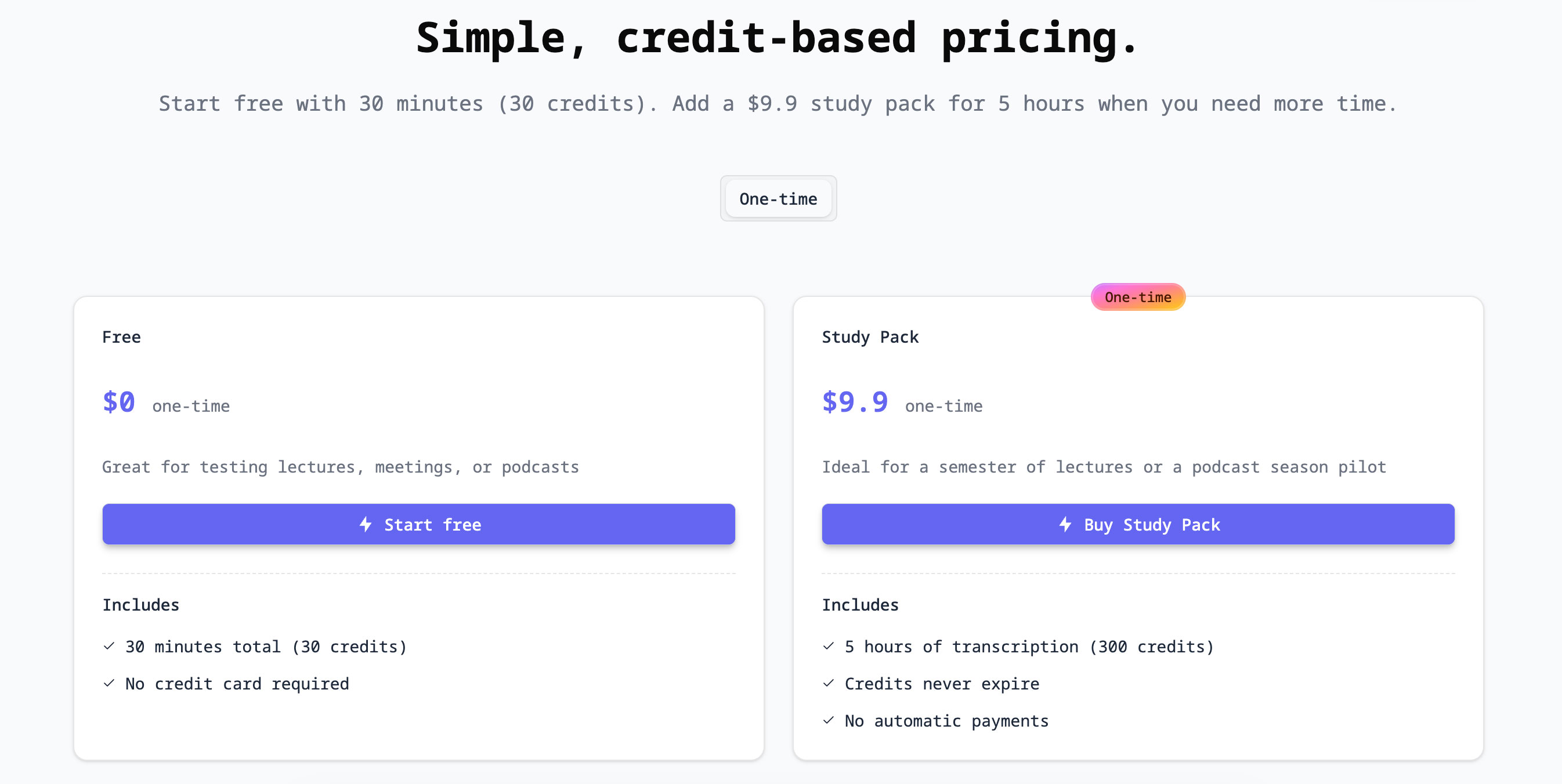Click the Study Pack plan title
The height and width of the screenshot is (784, 1562).
(x=870, y=337)
